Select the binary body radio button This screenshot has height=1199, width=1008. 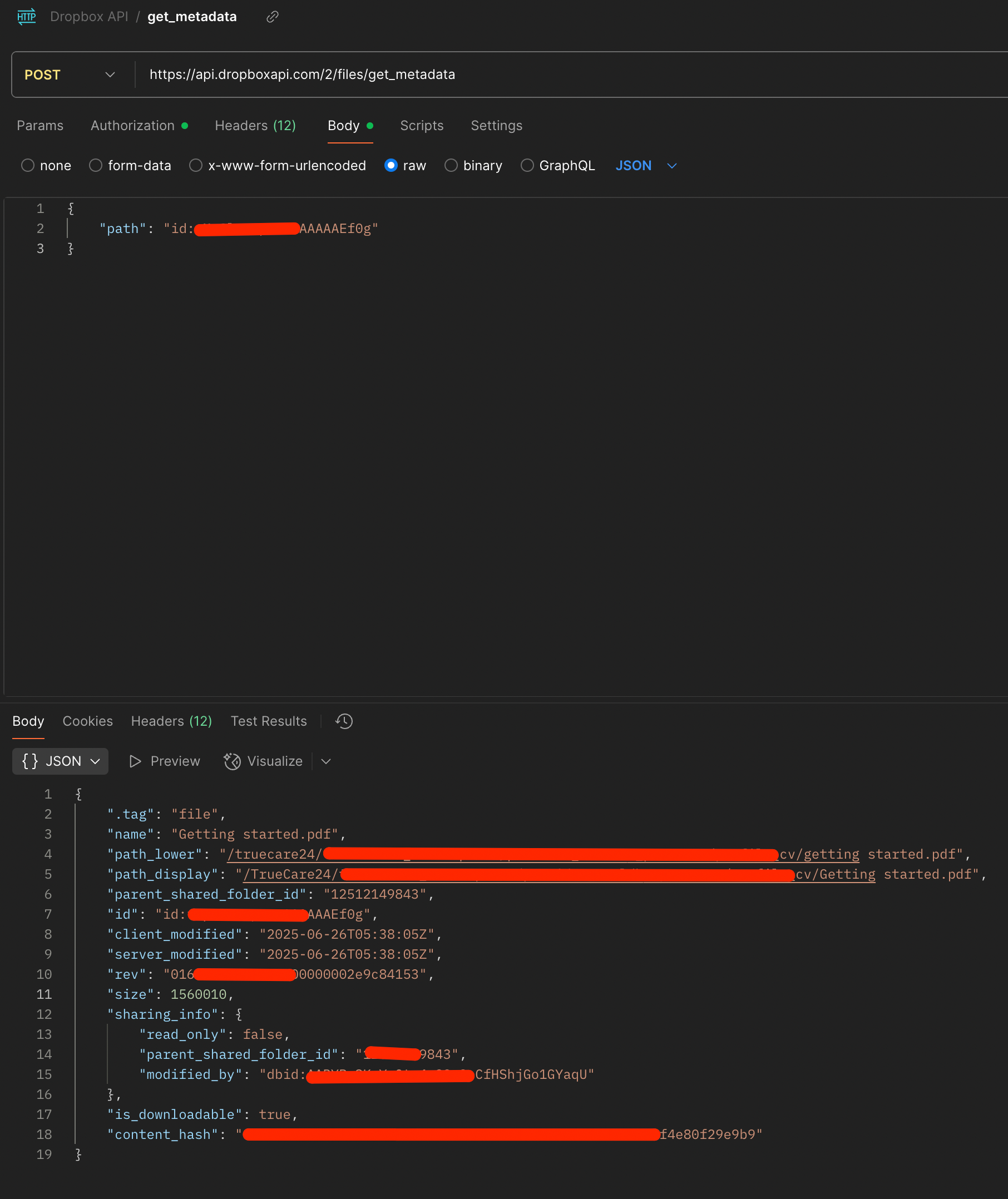(x=451, y=166)
